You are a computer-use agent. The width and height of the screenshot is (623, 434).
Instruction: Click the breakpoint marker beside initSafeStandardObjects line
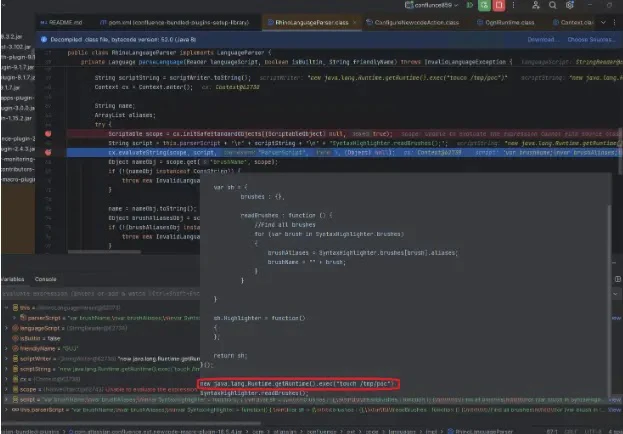[x=46, y=132]
